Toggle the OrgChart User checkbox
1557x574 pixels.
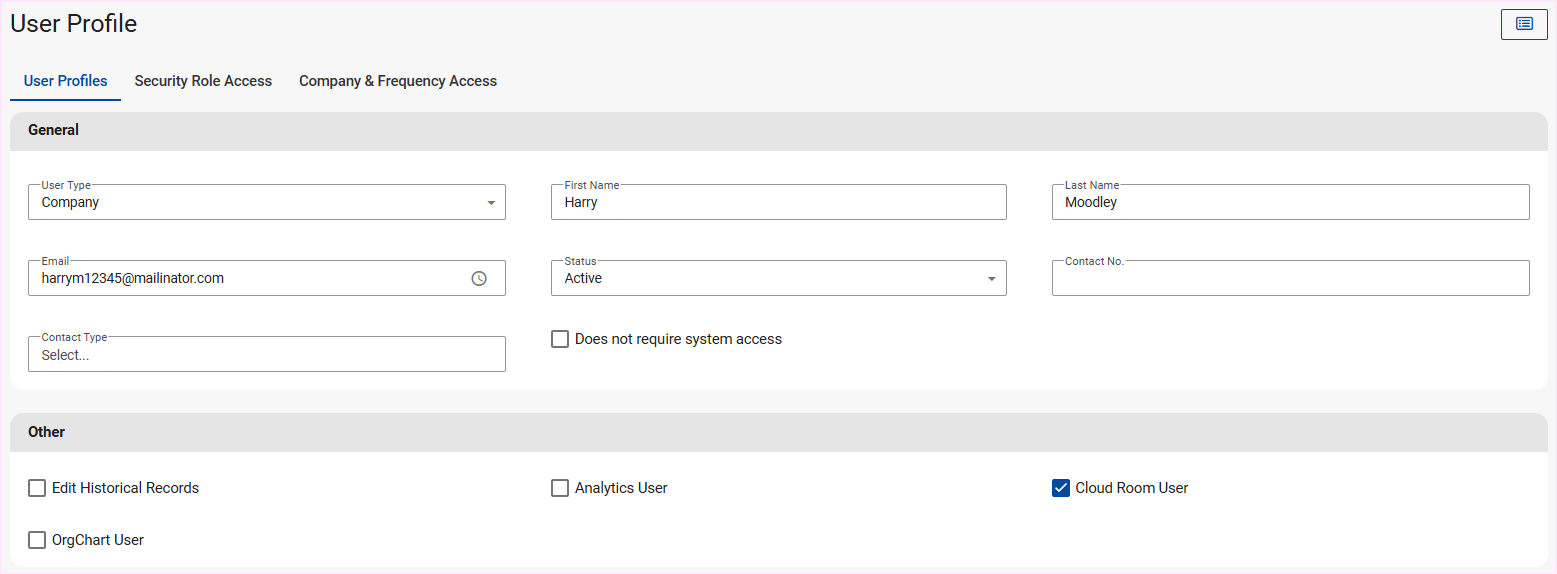click(x=37, y=540)
